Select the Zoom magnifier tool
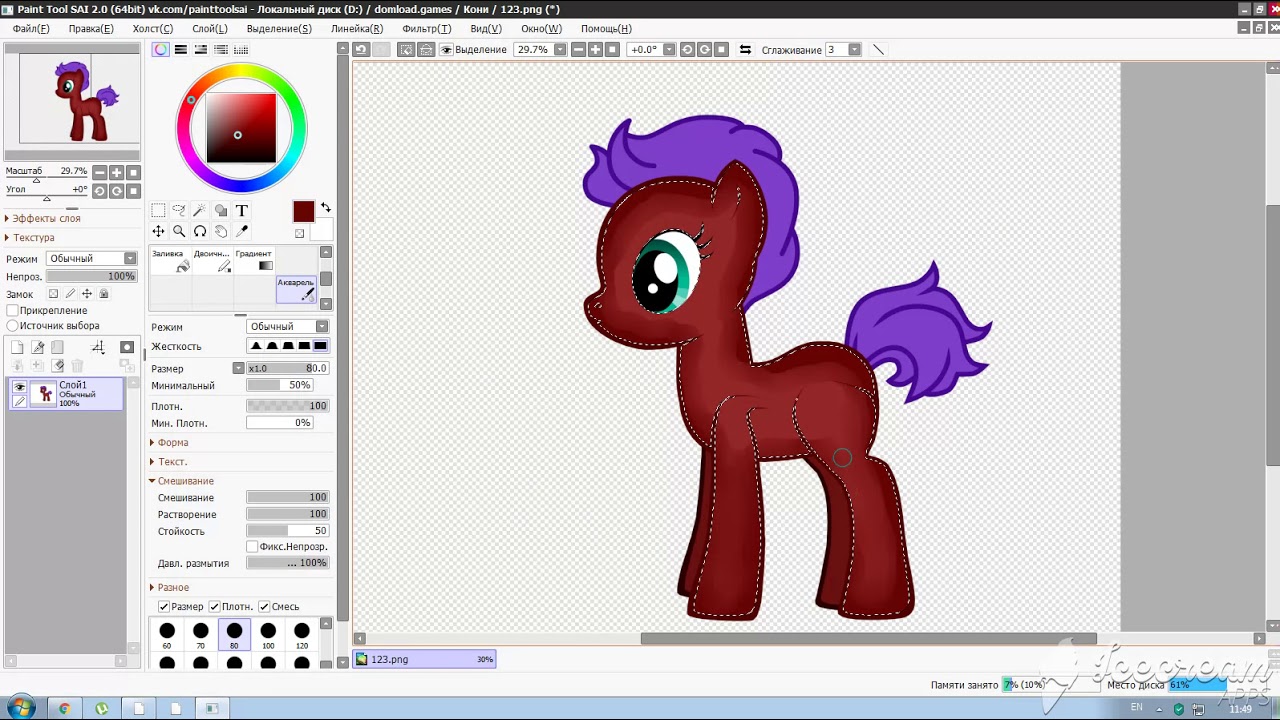Viewport: 1280px width, 720px height. coord(179,231)
